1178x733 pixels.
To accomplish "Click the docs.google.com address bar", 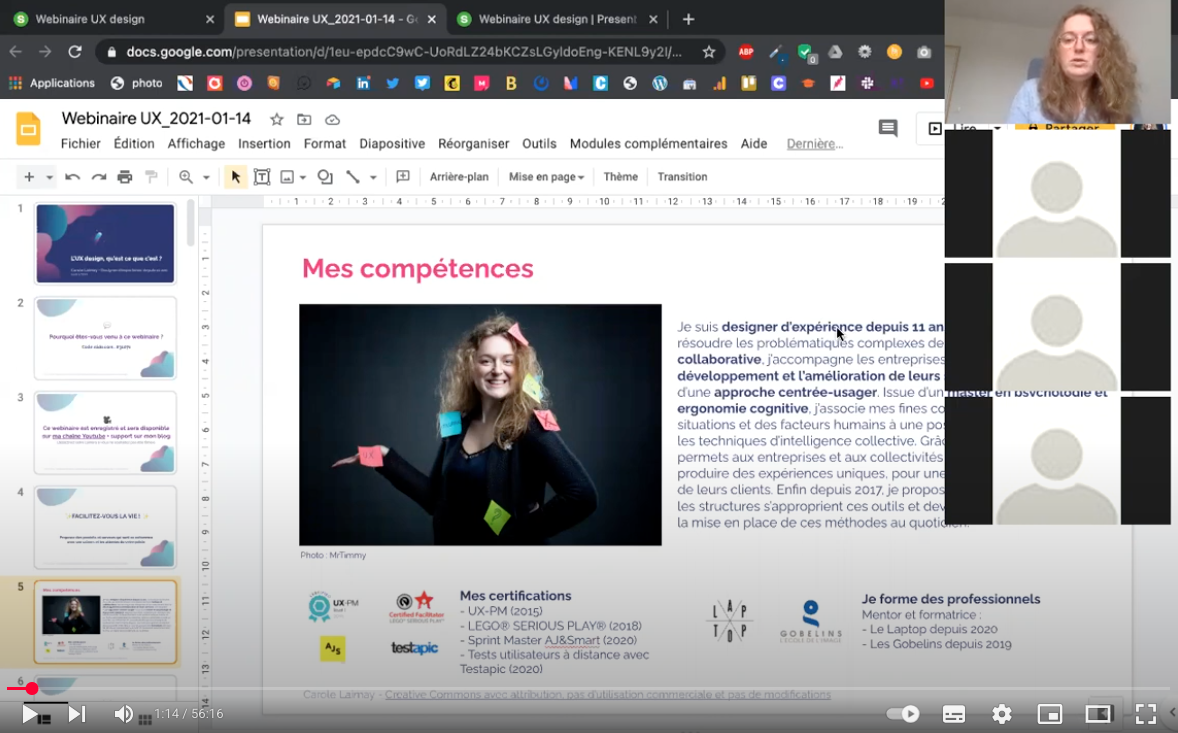I will point(404,52).
